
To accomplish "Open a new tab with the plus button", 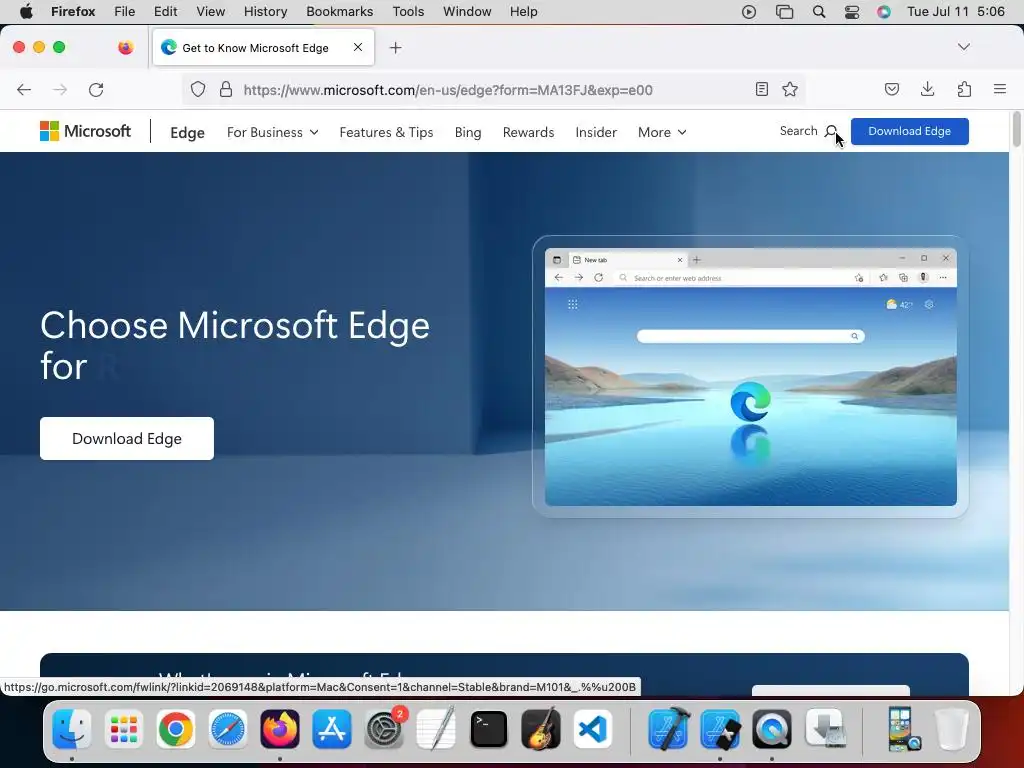I will click(x=395, y=48).
